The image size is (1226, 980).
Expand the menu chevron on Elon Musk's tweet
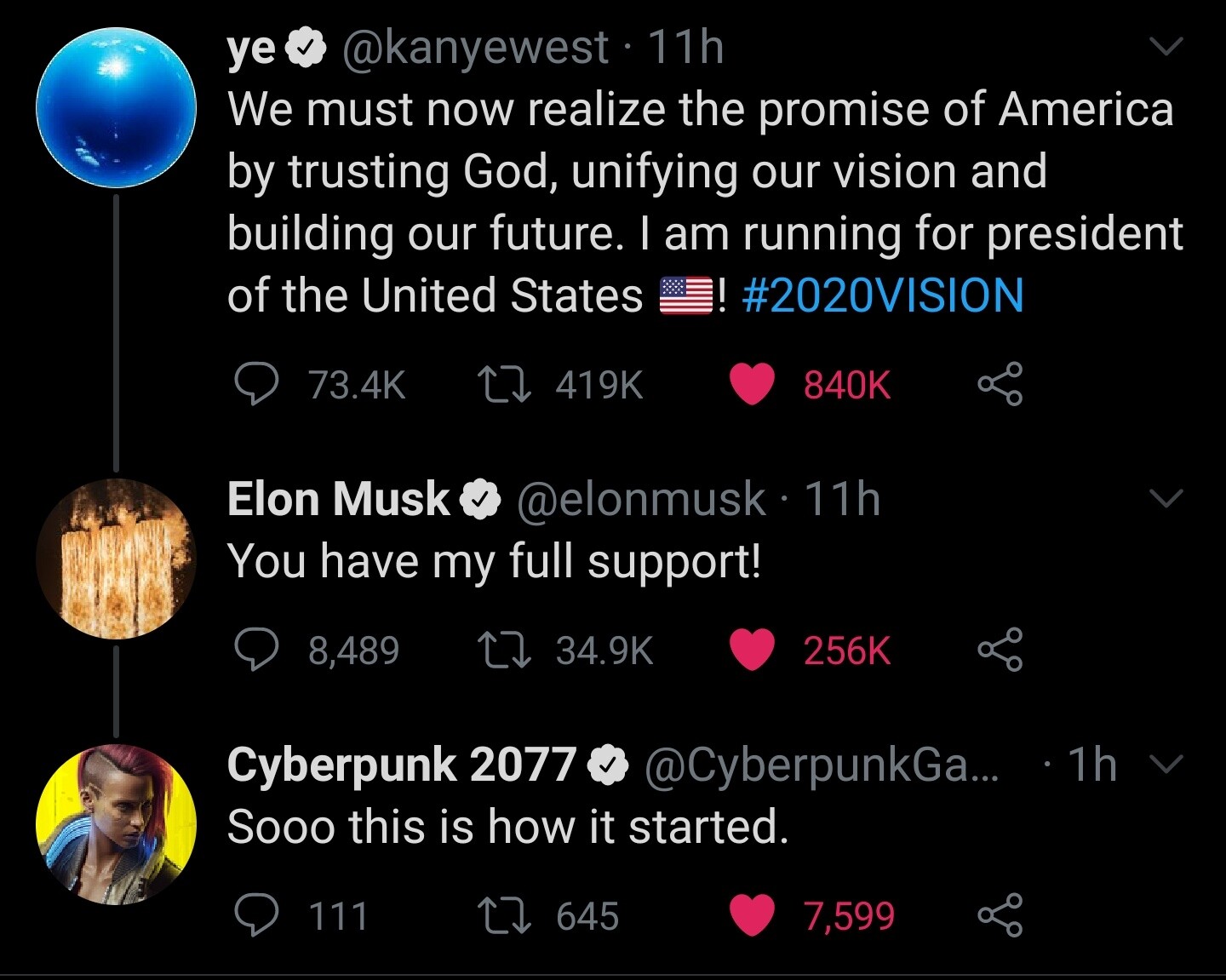click(1166, 497)
